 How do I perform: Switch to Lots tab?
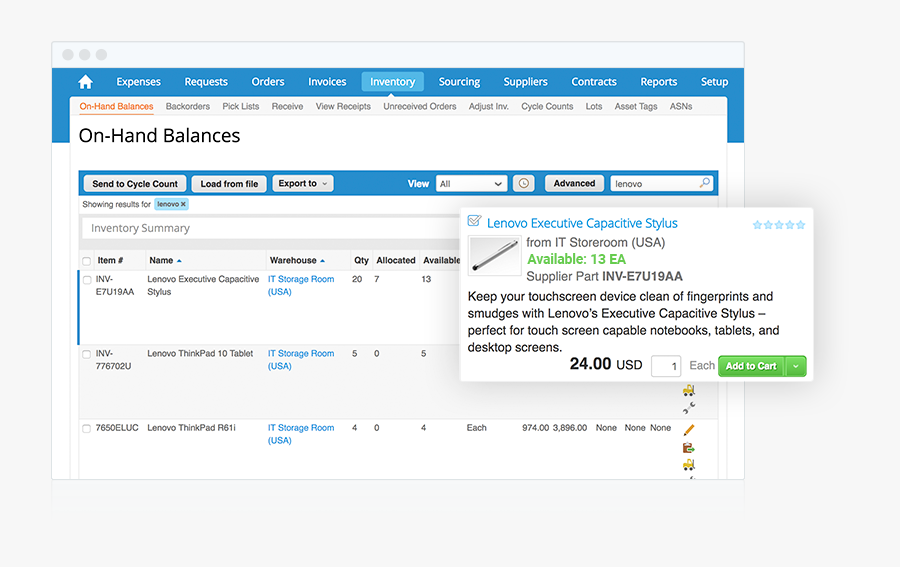593,106
